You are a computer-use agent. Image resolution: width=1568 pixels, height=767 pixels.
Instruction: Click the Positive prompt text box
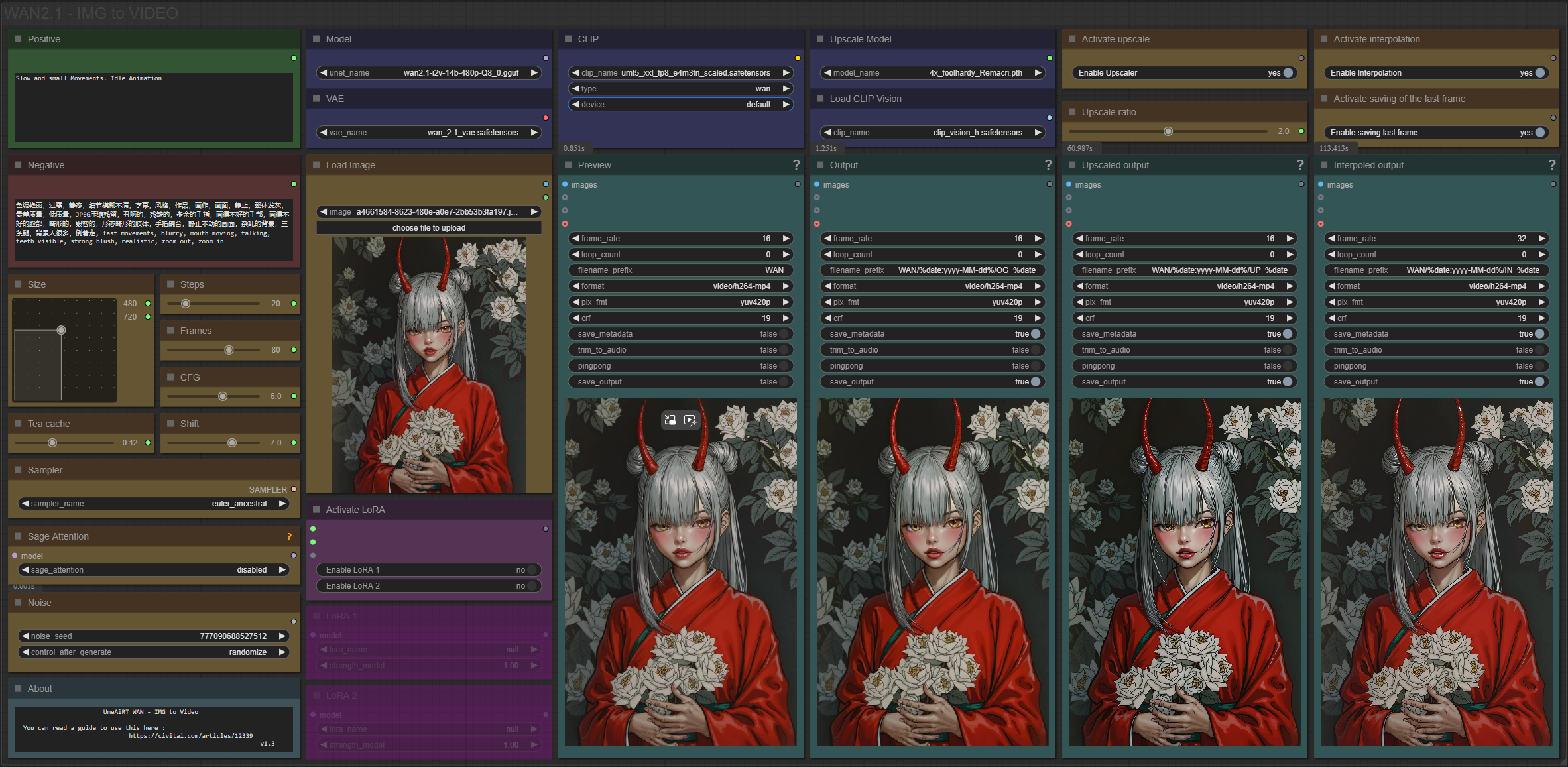pyautogui.click(x=153, y=107)
